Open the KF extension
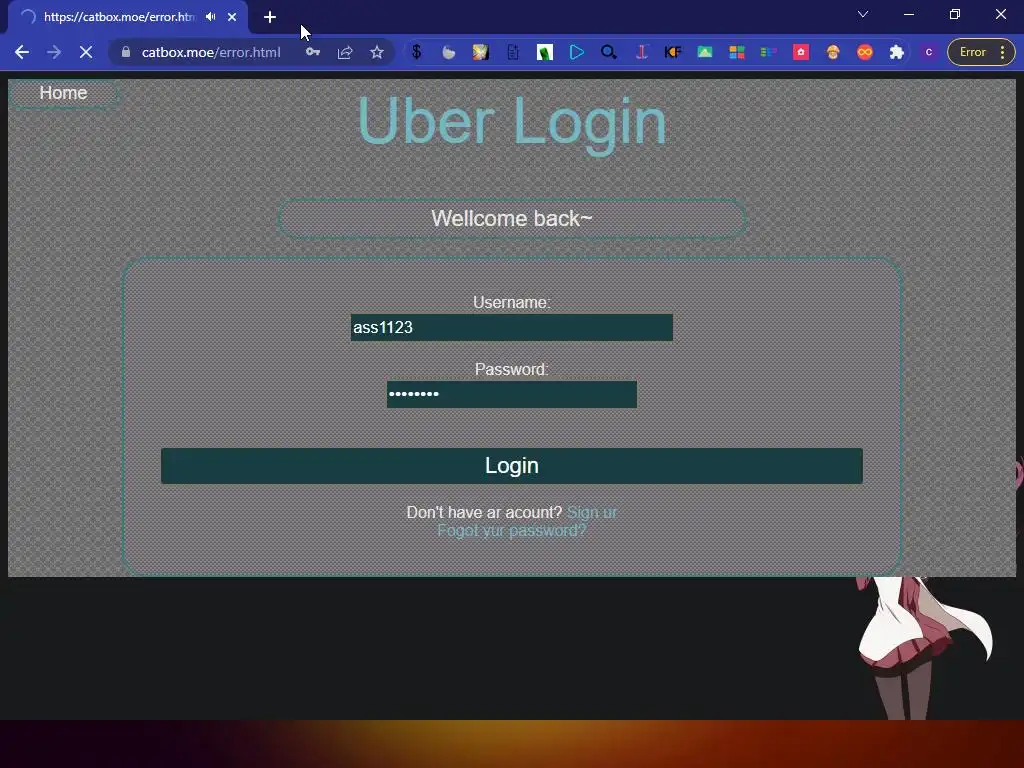1024x768 pixels. pos(673,52)
